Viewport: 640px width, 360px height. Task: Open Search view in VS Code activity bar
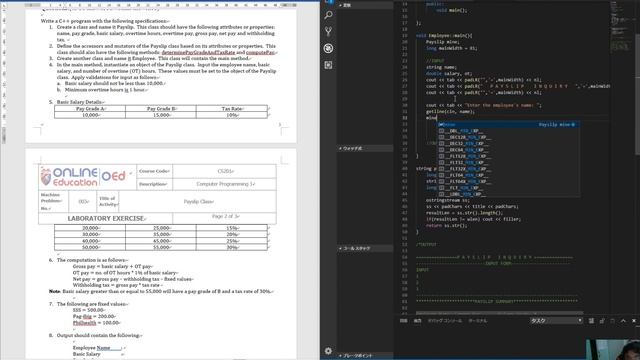(x=328, y=16)
